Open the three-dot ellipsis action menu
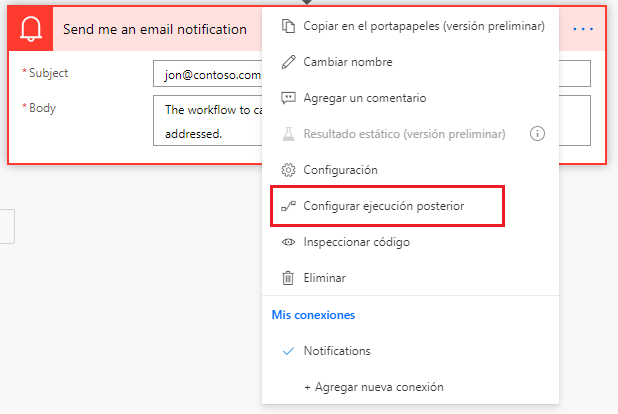This screenshot has height=414, width=618. tap(582, 29)
